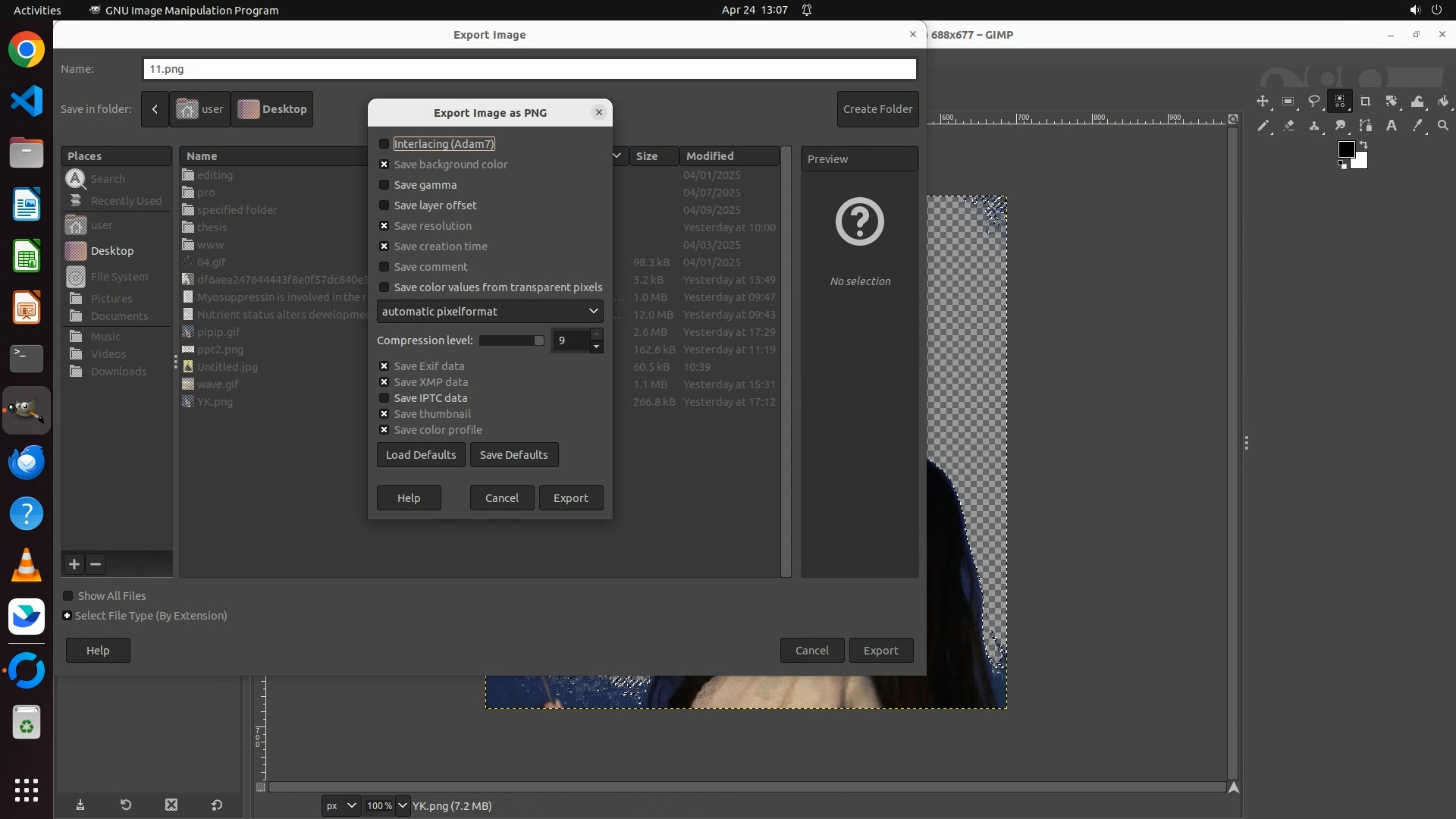Open the zoom percentage dropdown in status bar

click(403, 805)
